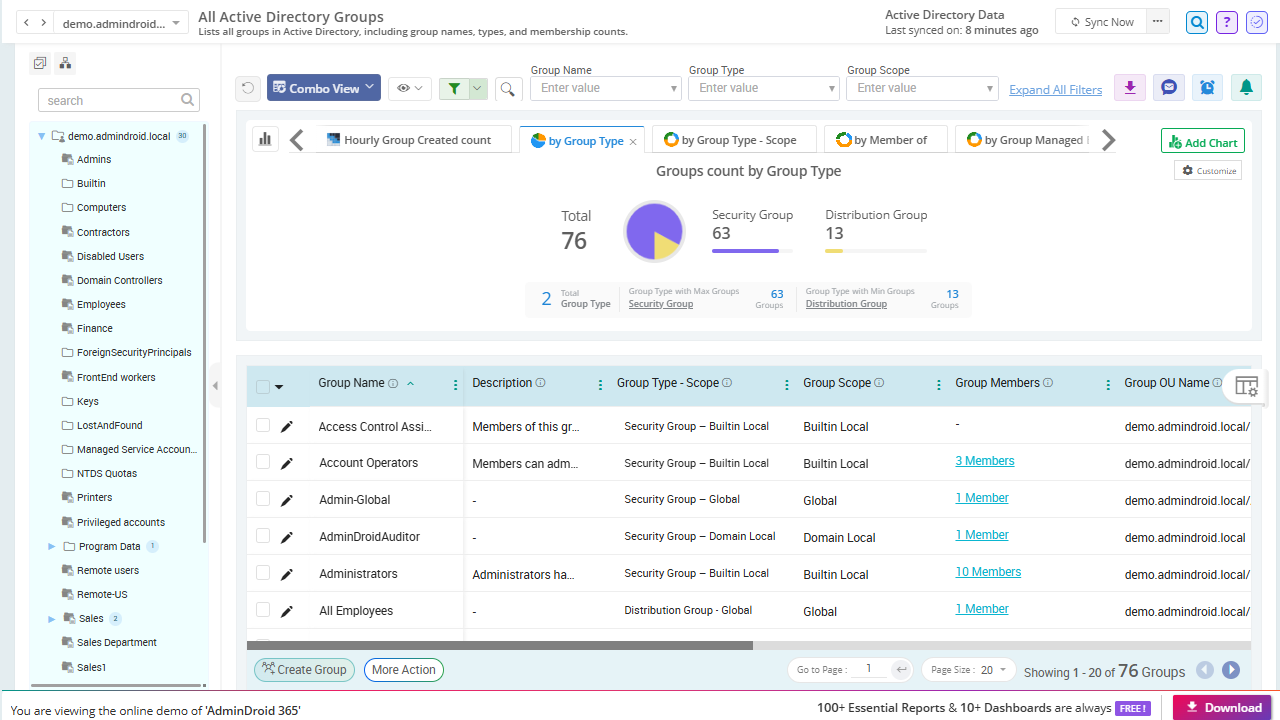Open the Expand All Filters link

click(1056, 90)
